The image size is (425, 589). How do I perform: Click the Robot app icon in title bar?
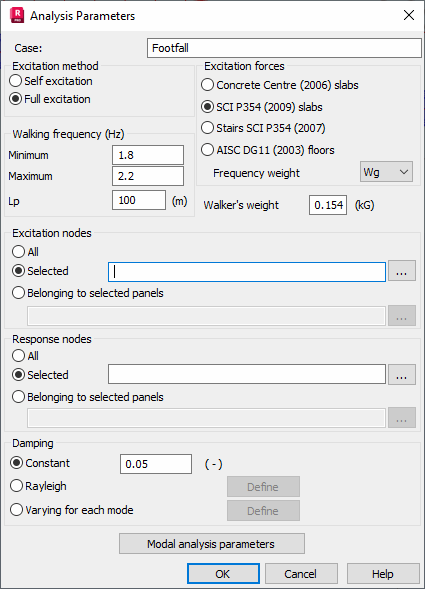[17, 15]
